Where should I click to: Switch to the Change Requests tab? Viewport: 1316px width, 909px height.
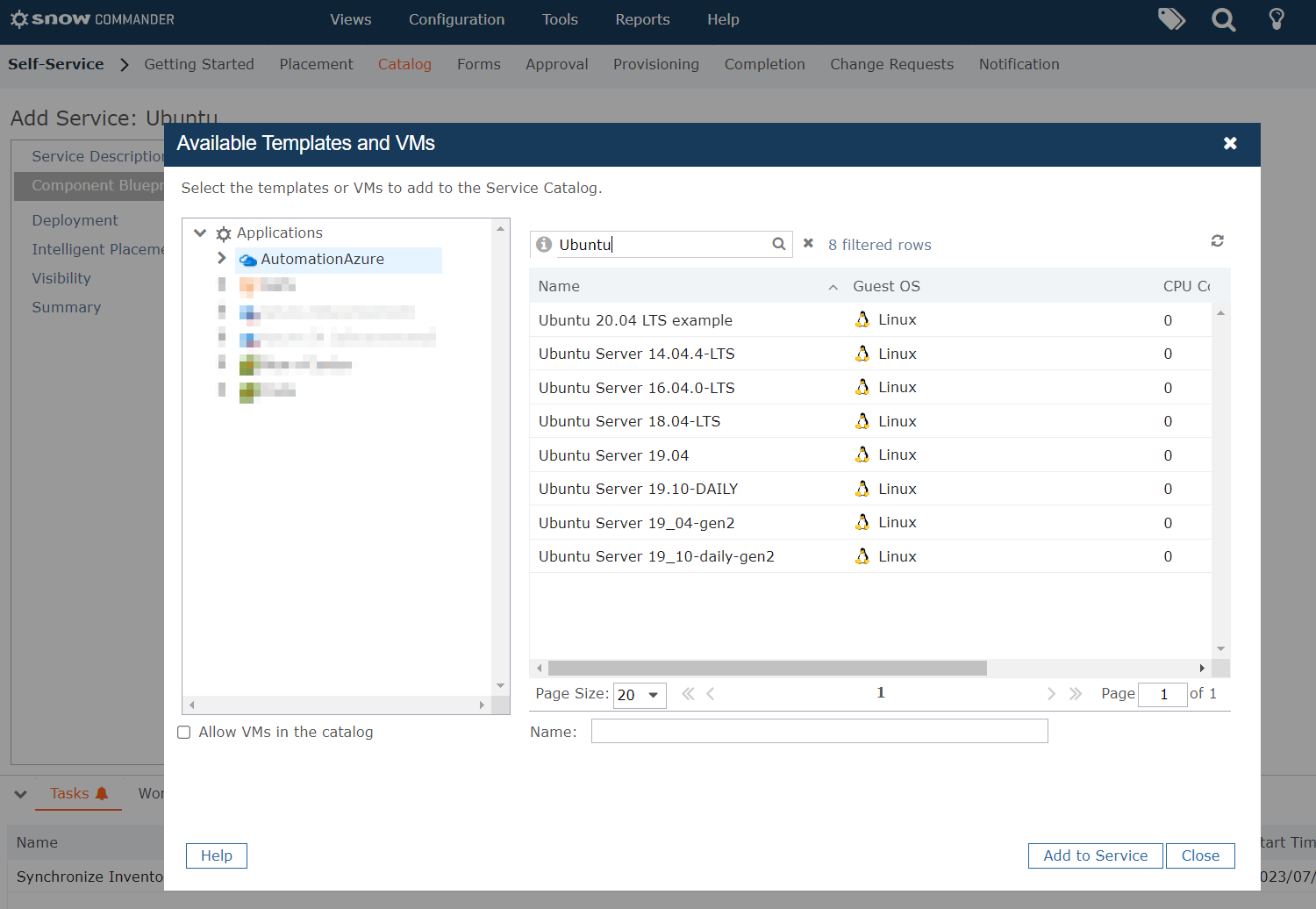(x=892, y=64)
